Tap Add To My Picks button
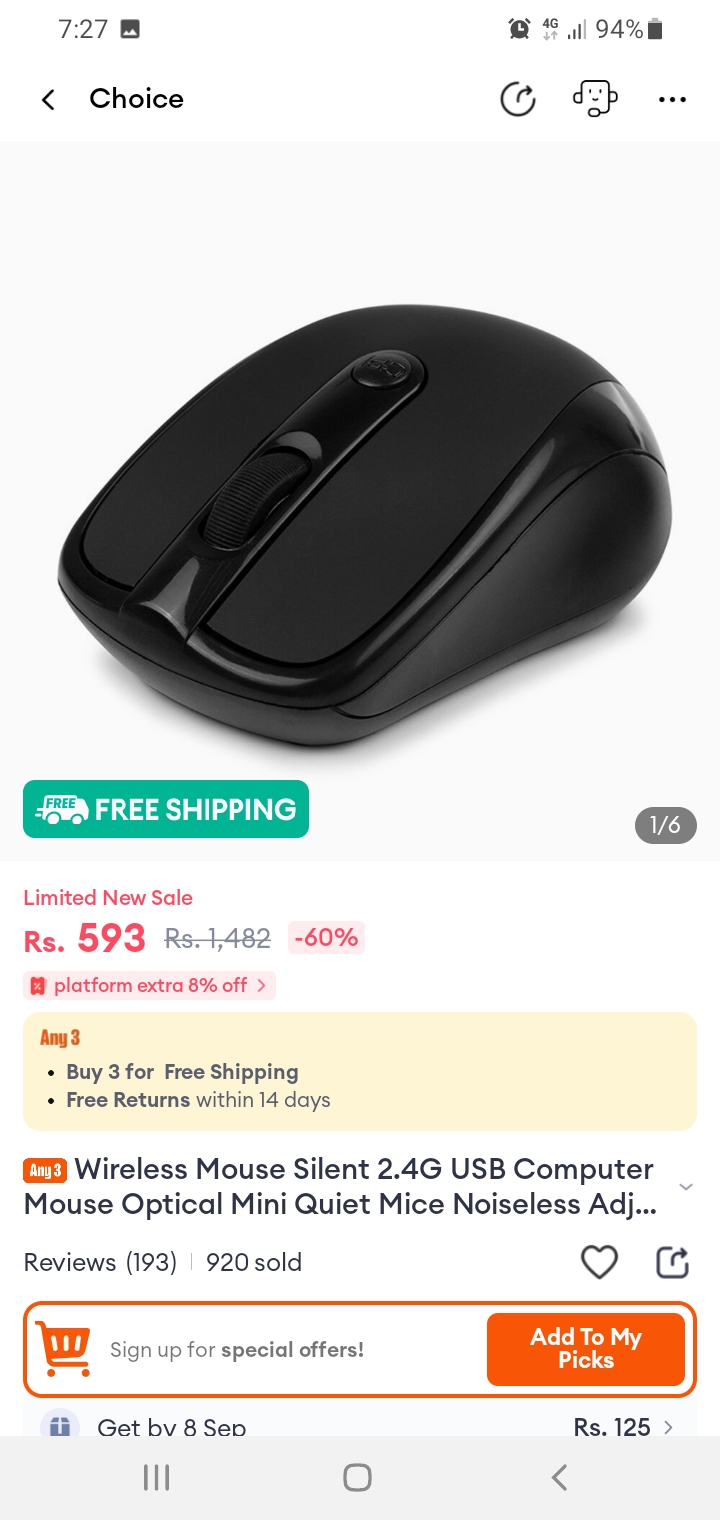Viewport: 720px width, 1520px height. (586, 1349)
